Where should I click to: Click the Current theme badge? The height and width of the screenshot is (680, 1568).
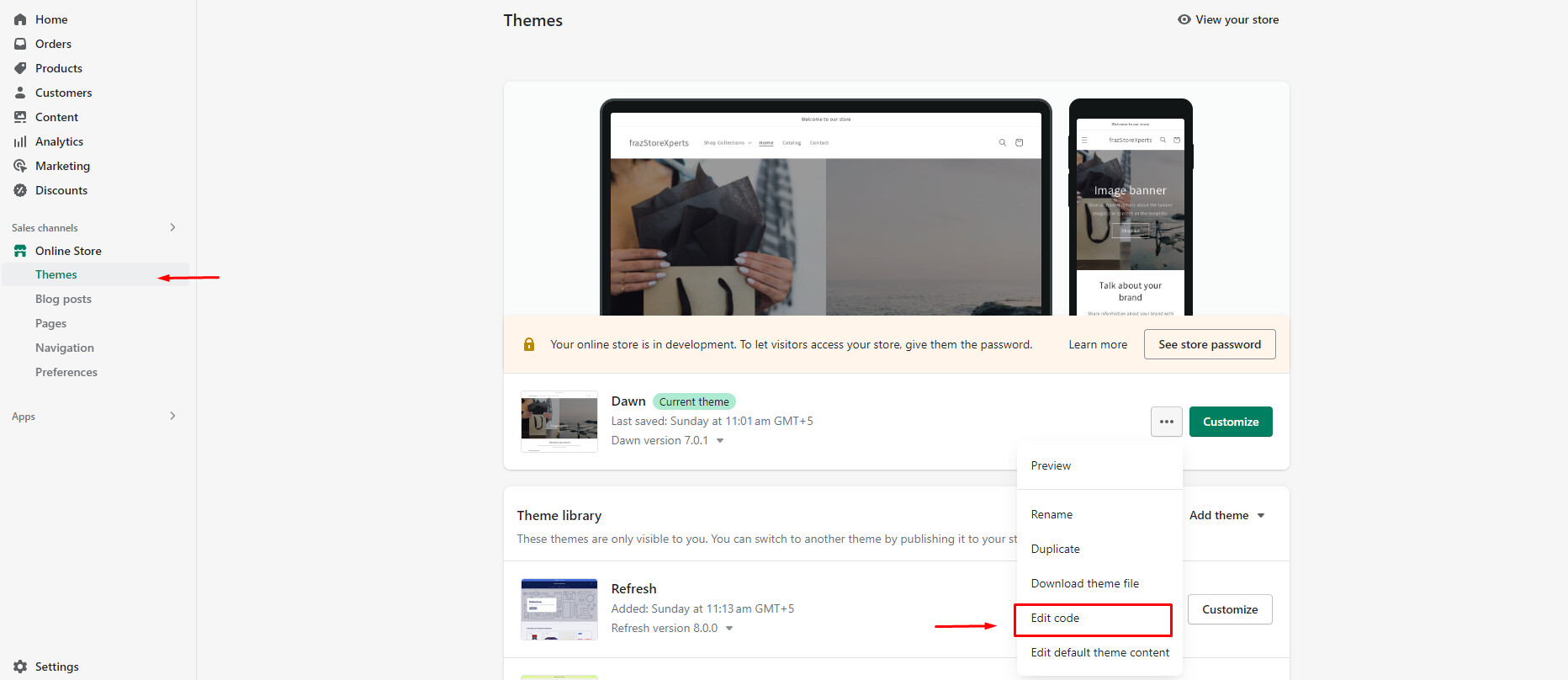[x=694, y=401]
